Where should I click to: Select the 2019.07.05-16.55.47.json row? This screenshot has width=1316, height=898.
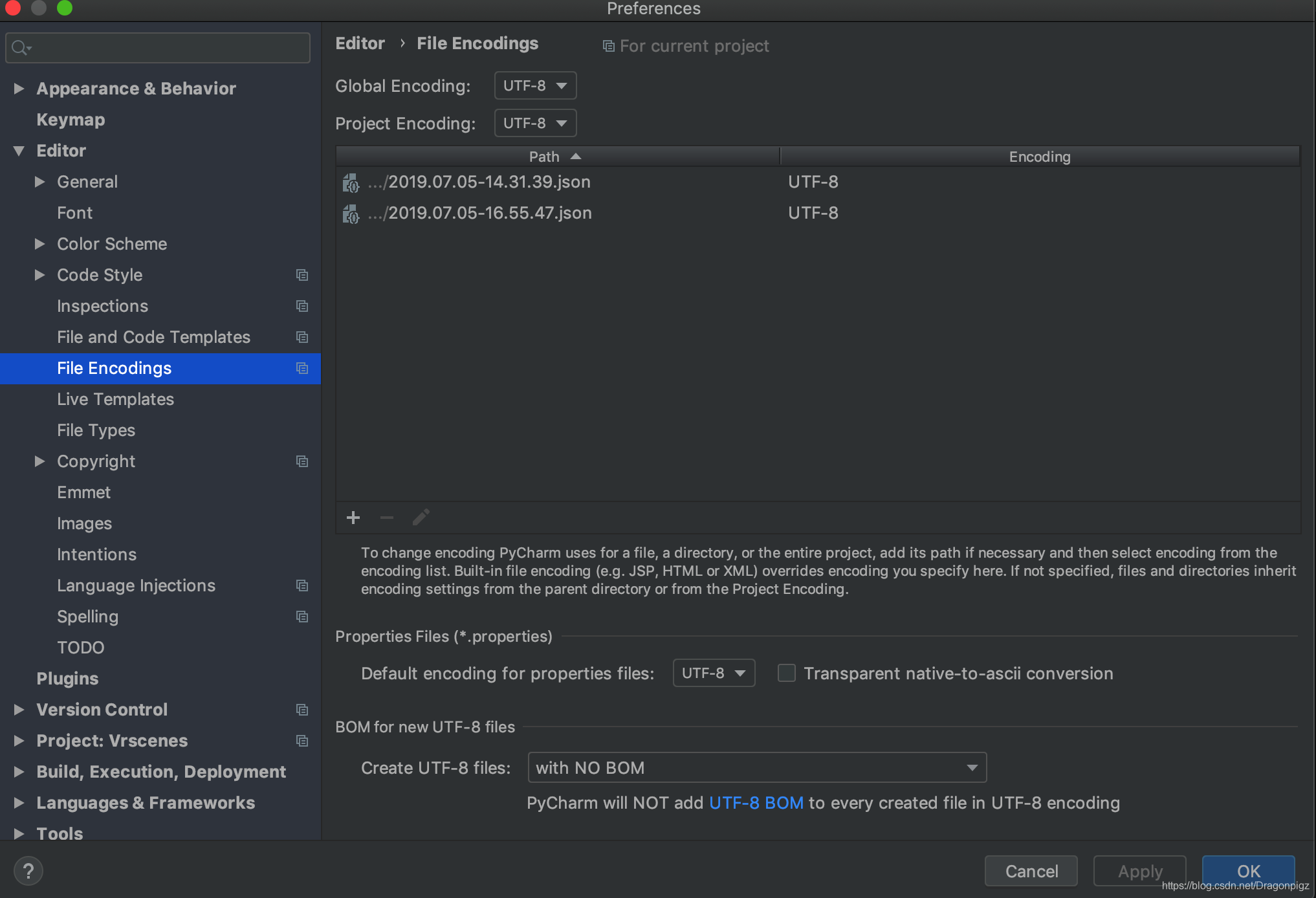818,213
